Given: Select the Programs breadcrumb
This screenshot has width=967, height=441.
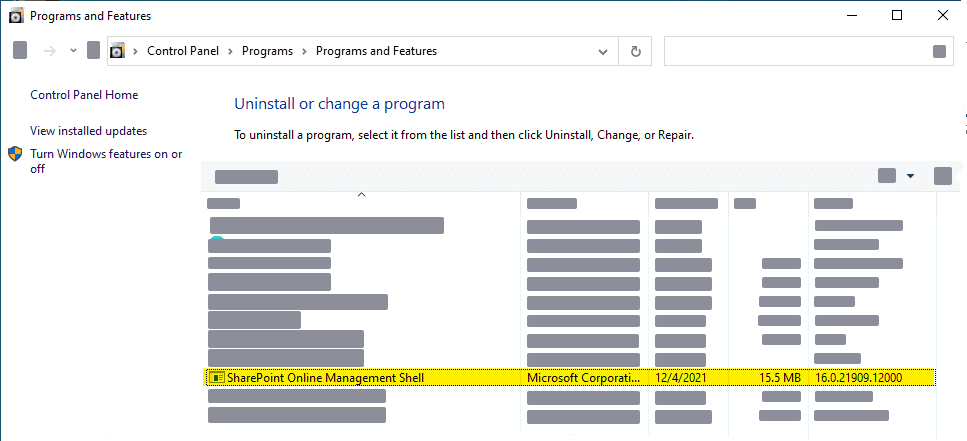Looking at the screenshot, I should 267,51.
